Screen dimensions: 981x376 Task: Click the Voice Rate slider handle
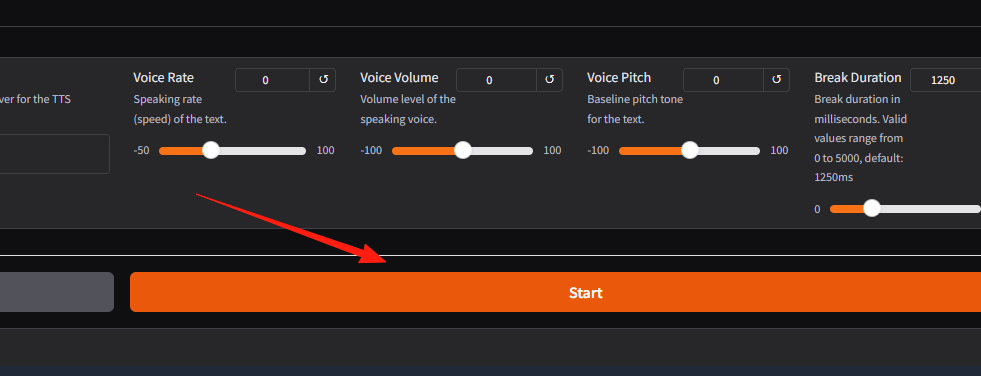pyautogui.click(x=211, y=150)
